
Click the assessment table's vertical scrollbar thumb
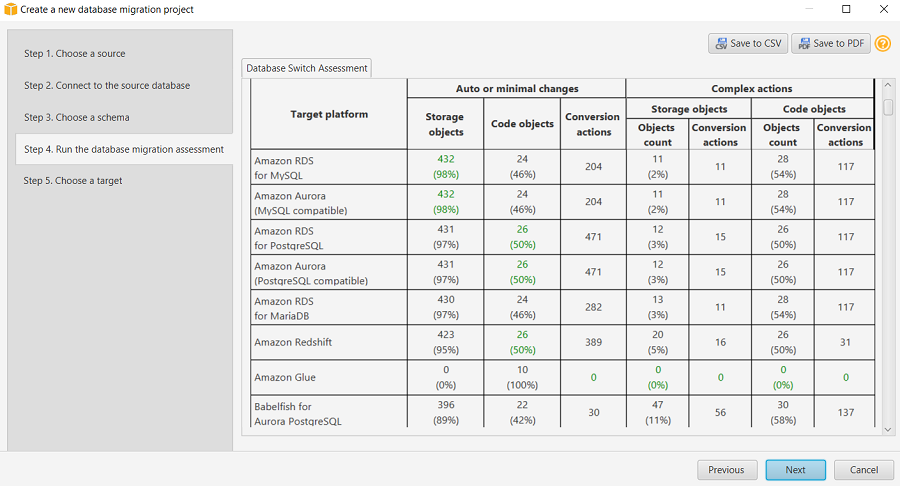tap(888, 106)
